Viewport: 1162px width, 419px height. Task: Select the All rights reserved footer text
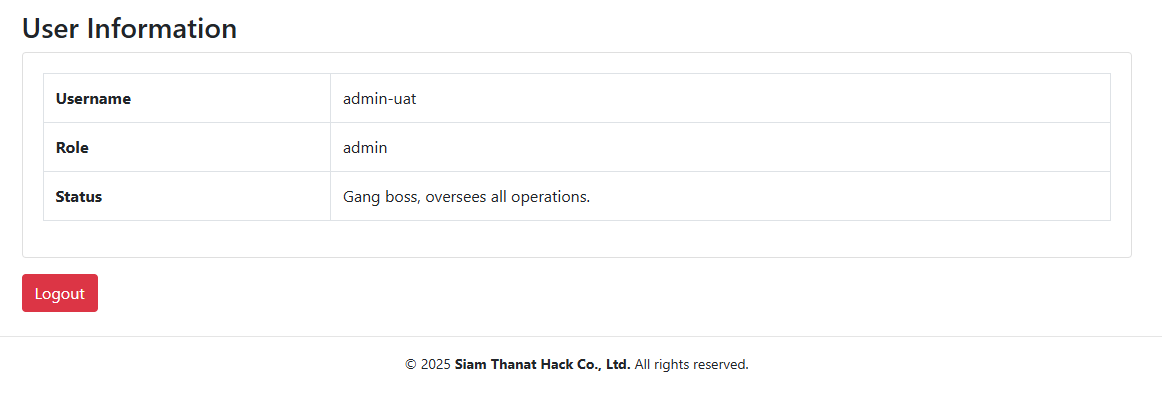691,364
